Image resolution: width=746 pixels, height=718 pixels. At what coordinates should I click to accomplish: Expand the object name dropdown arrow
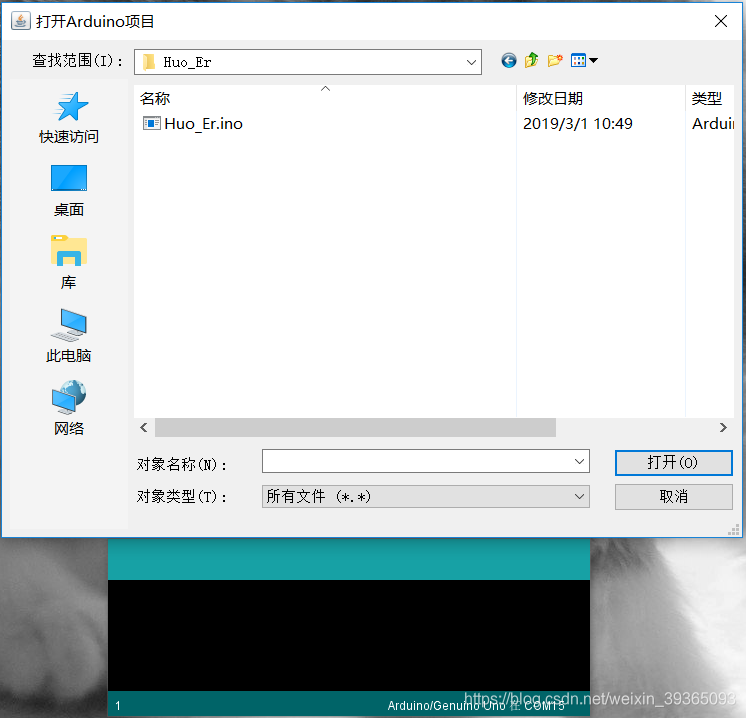579,462
